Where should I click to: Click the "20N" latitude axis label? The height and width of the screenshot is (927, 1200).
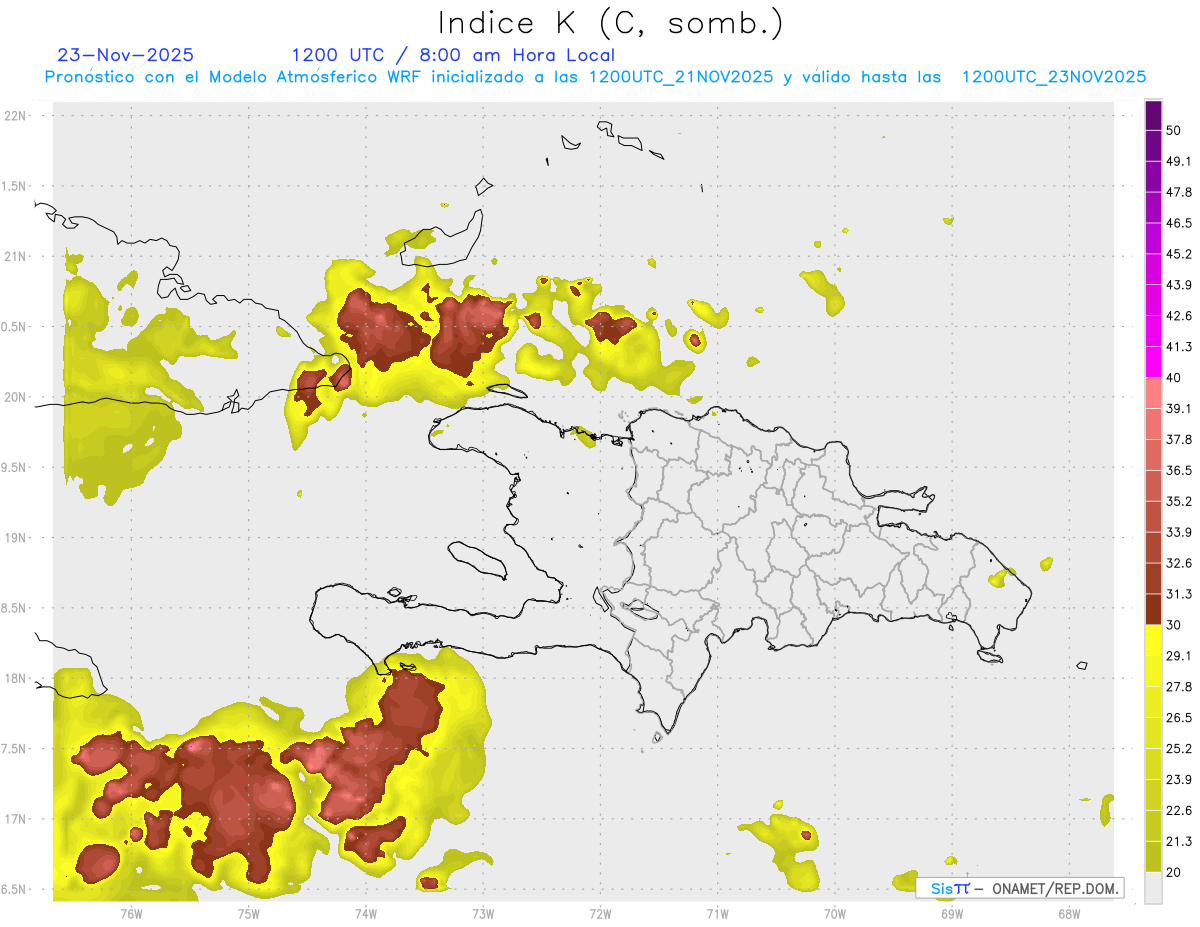click(16, 397)
